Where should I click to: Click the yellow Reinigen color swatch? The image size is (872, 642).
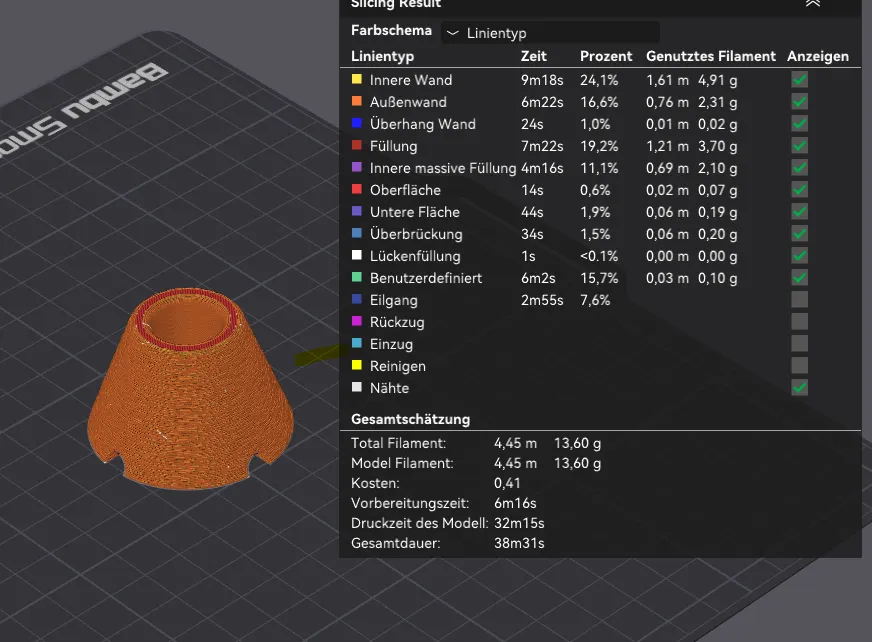(x=357, y=365)
